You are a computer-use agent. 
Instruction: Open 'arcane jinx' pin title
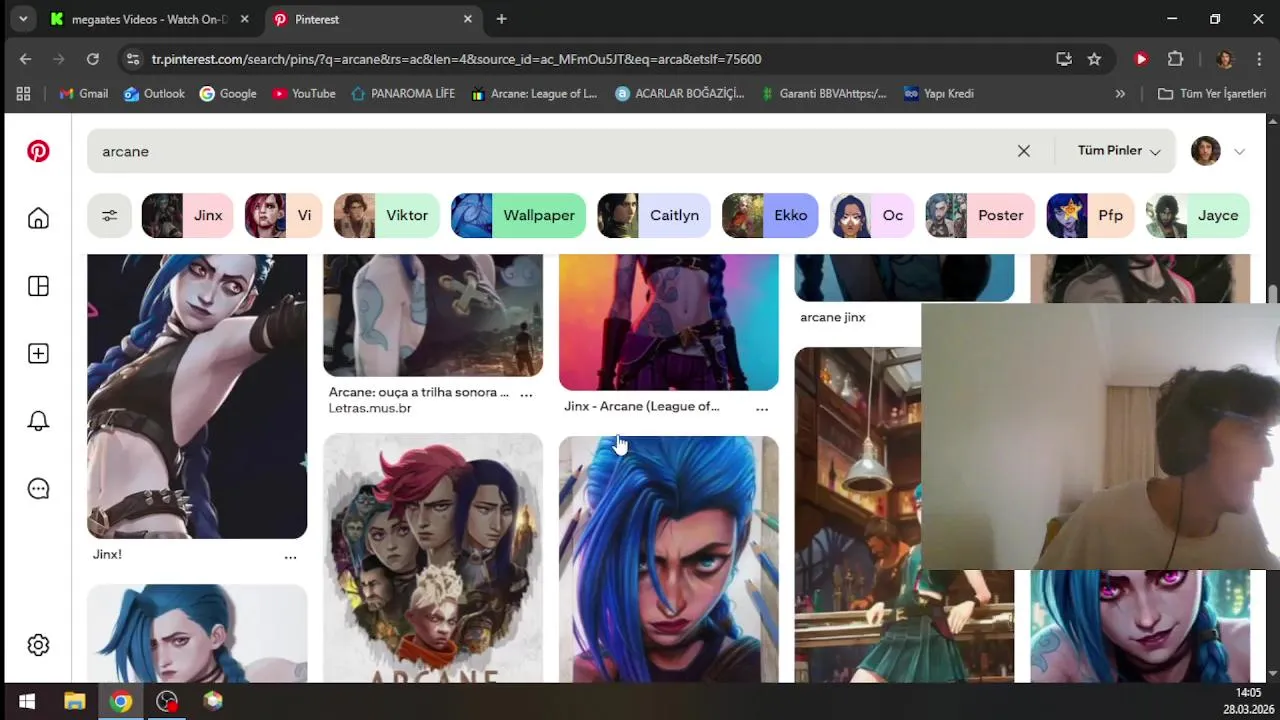pos(833,317)
